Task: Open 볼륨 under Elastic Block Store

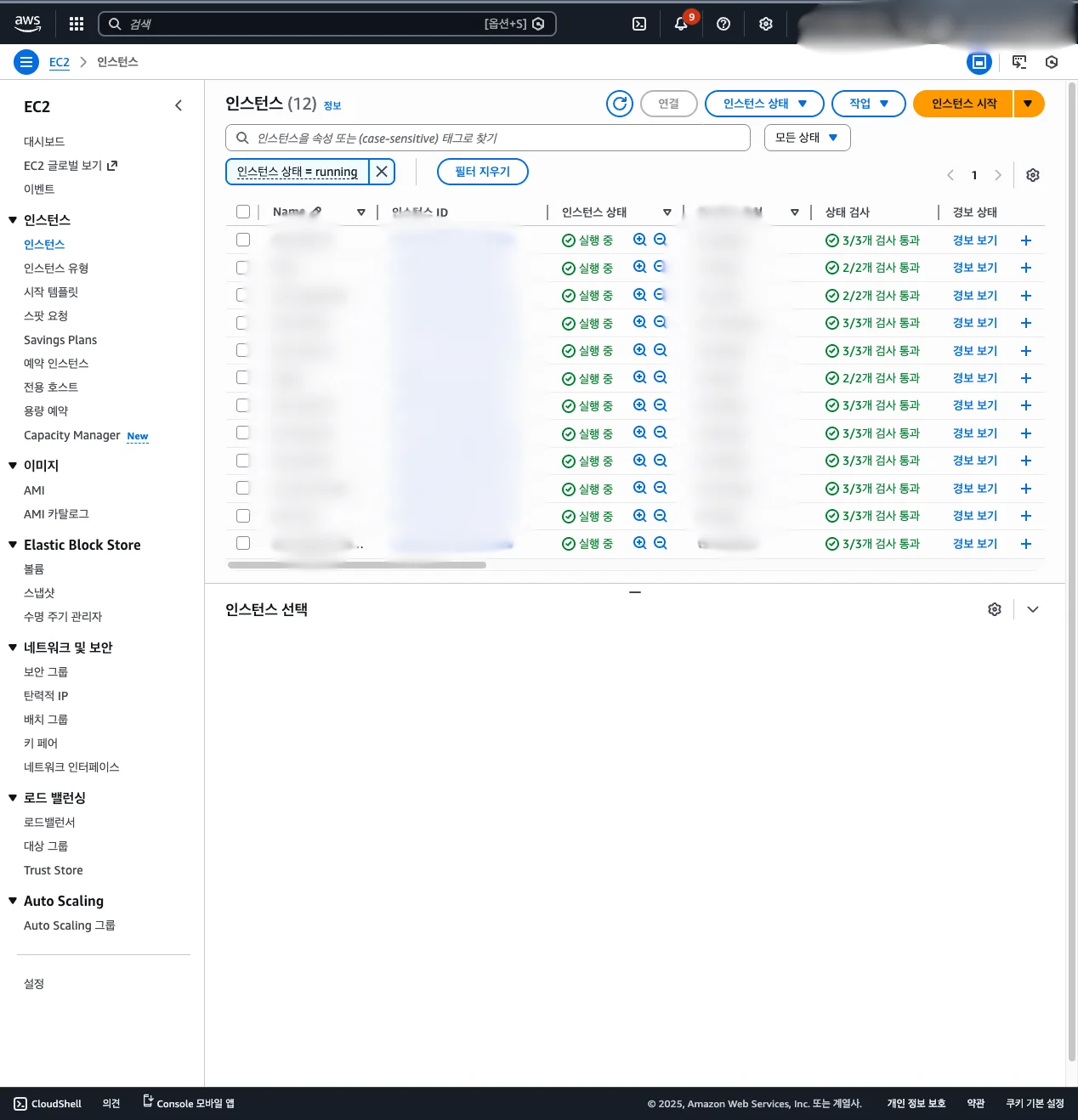Action: [34, 569]
